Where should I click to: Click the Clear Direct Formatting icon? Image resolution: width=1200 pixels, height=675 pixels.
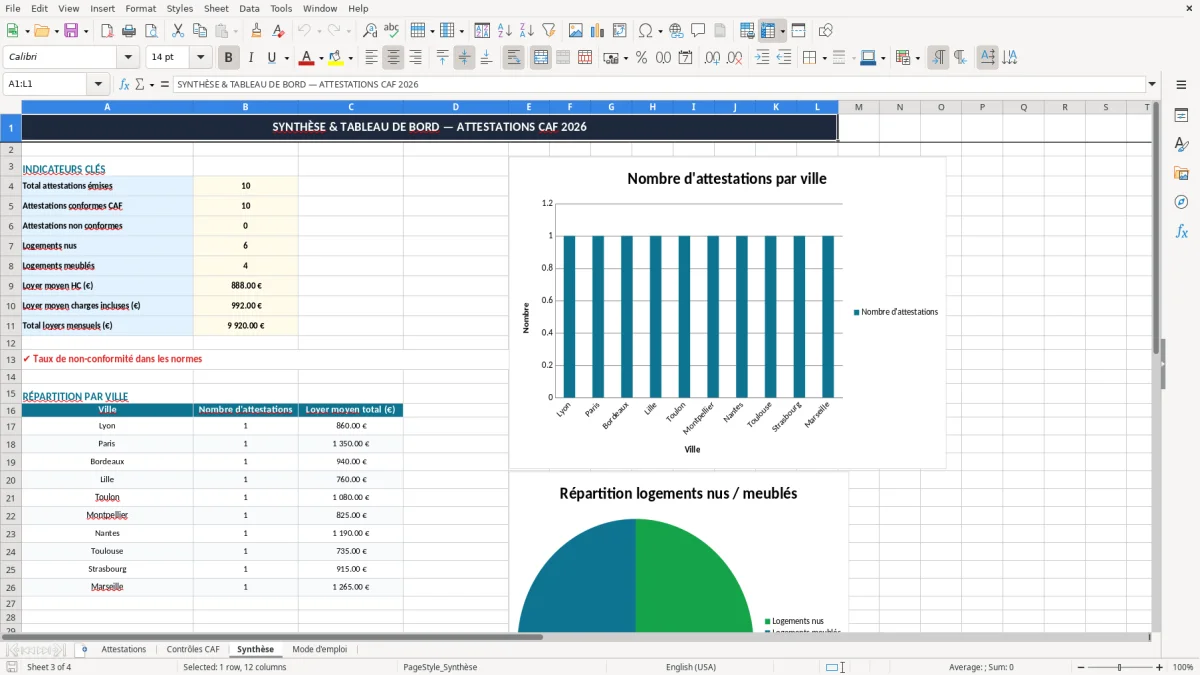tap(278, 31)
